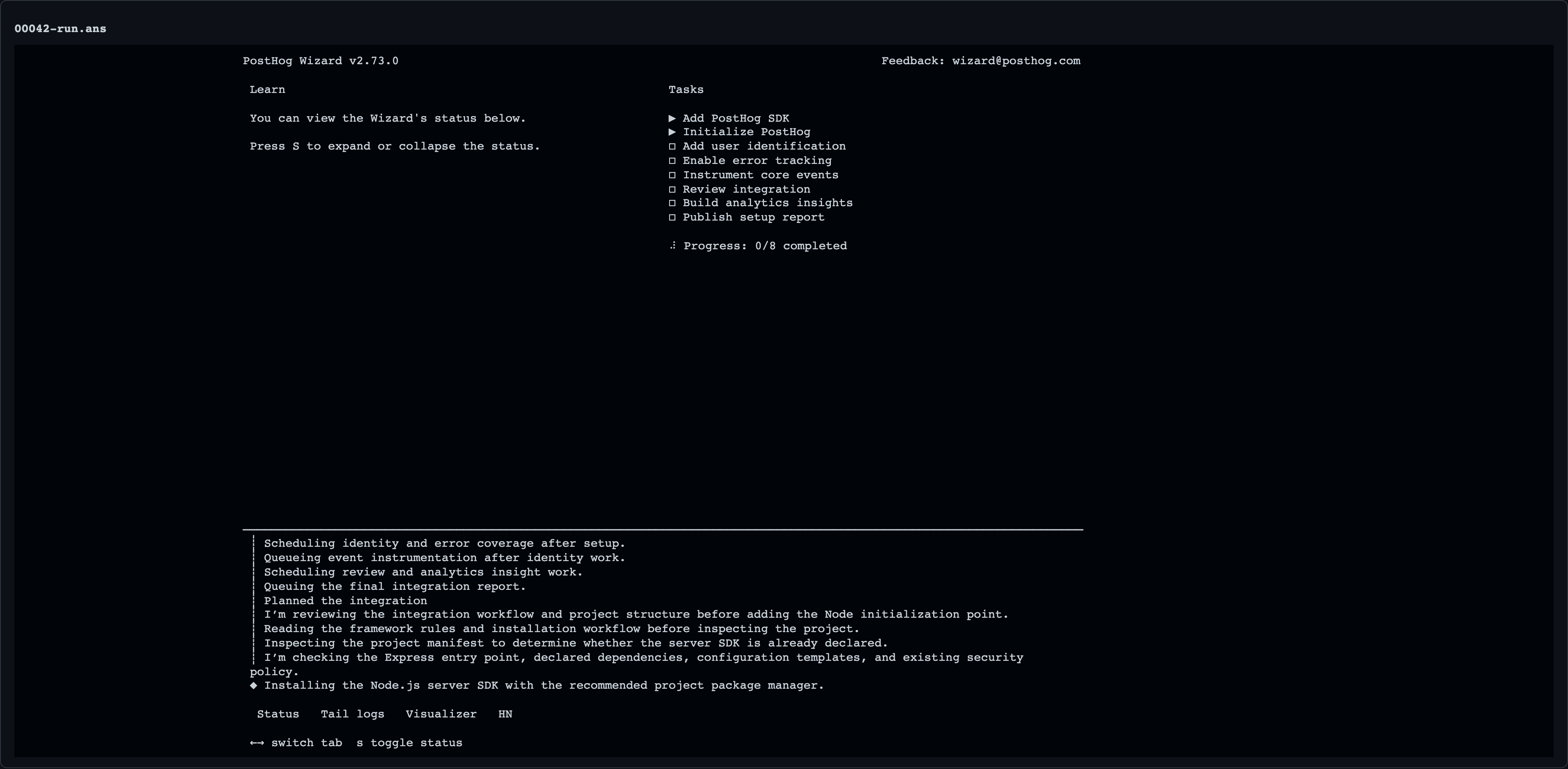The image size is (1568, 769).
Task: Click the diamond bullet before Installing the Node.js
Action: pos(253,686)
